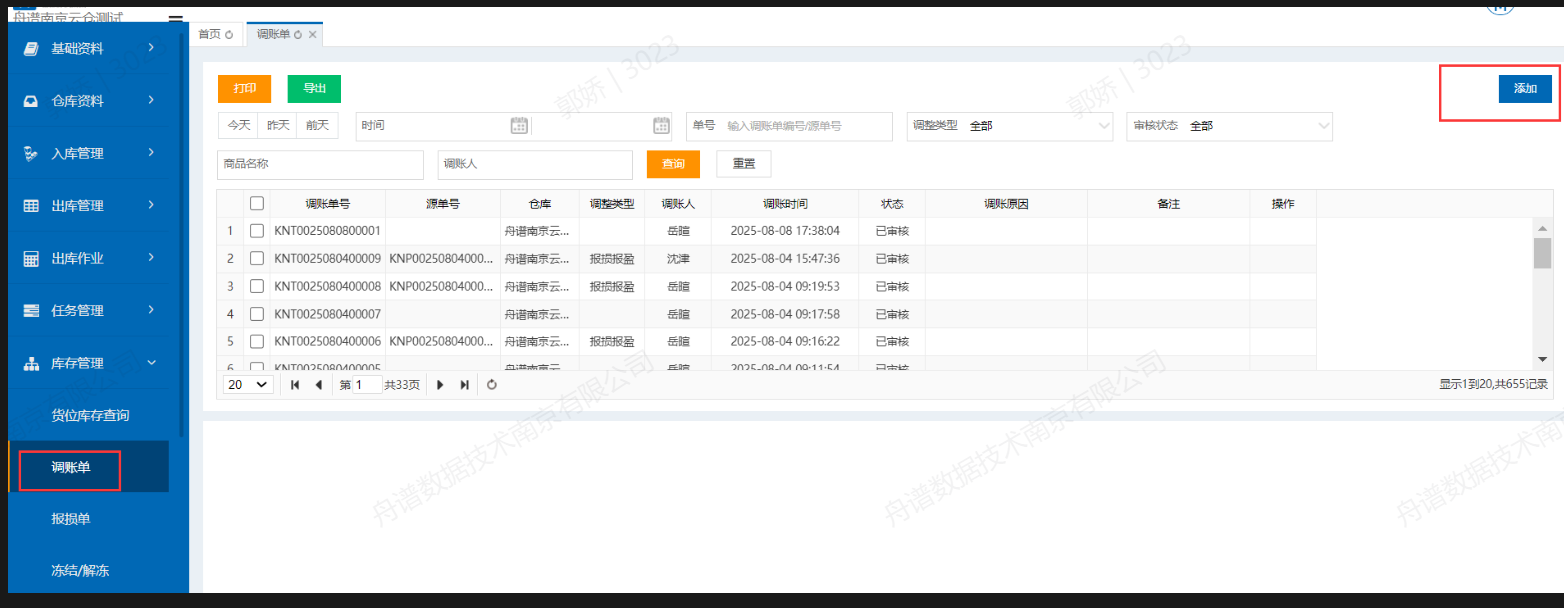This screenshot has width=1564, height=608.
Task: Jump to the last page icon
Action: [x=464, y=385]
